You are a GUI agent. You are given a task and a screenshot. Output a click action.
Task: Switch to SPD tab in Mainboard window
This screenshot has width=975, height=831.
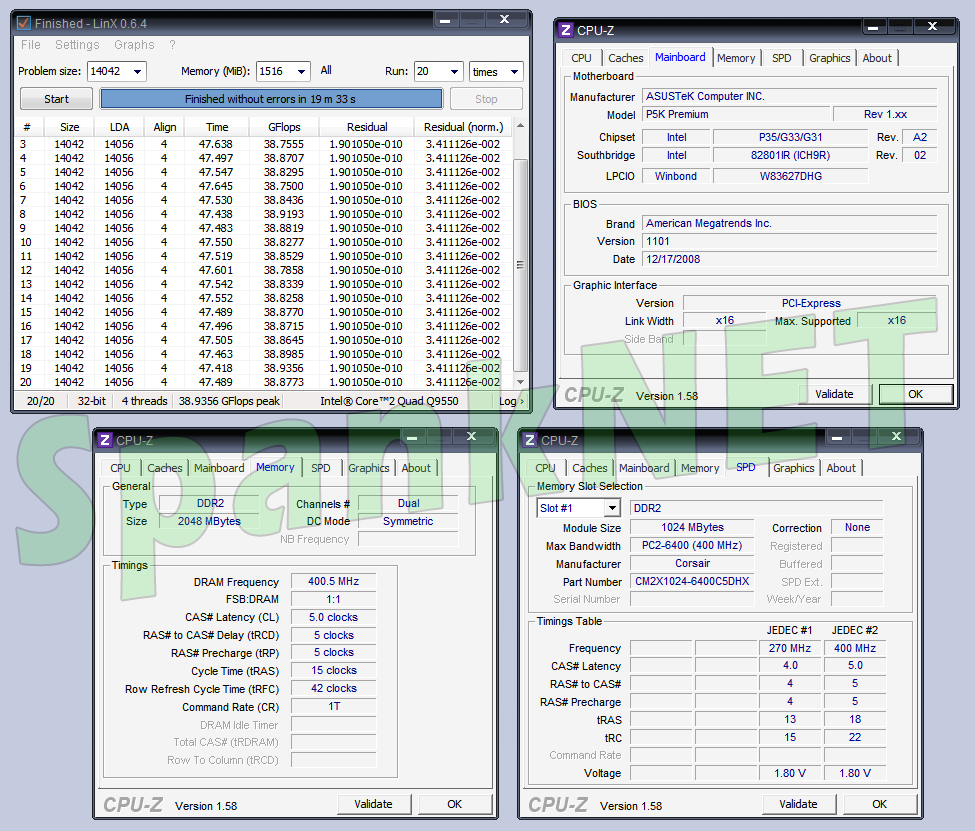click(x=782, y=58)
